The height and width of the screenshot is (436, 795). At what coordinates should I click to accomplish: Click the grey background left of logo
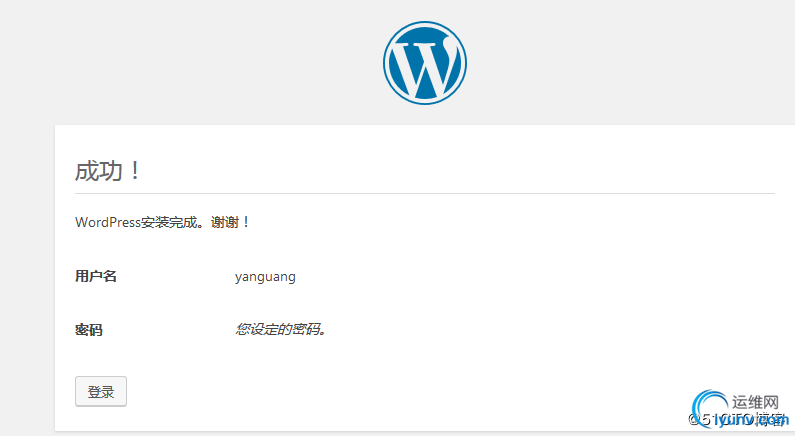(x=193, y=61)
